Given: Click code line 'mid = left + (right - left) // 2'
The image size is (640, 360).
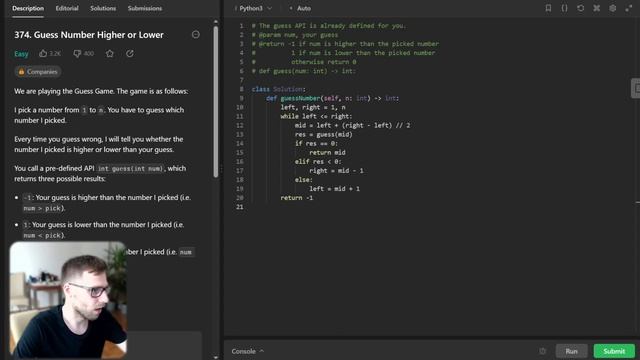Looking at the screenshot, I should coord(352,125).
